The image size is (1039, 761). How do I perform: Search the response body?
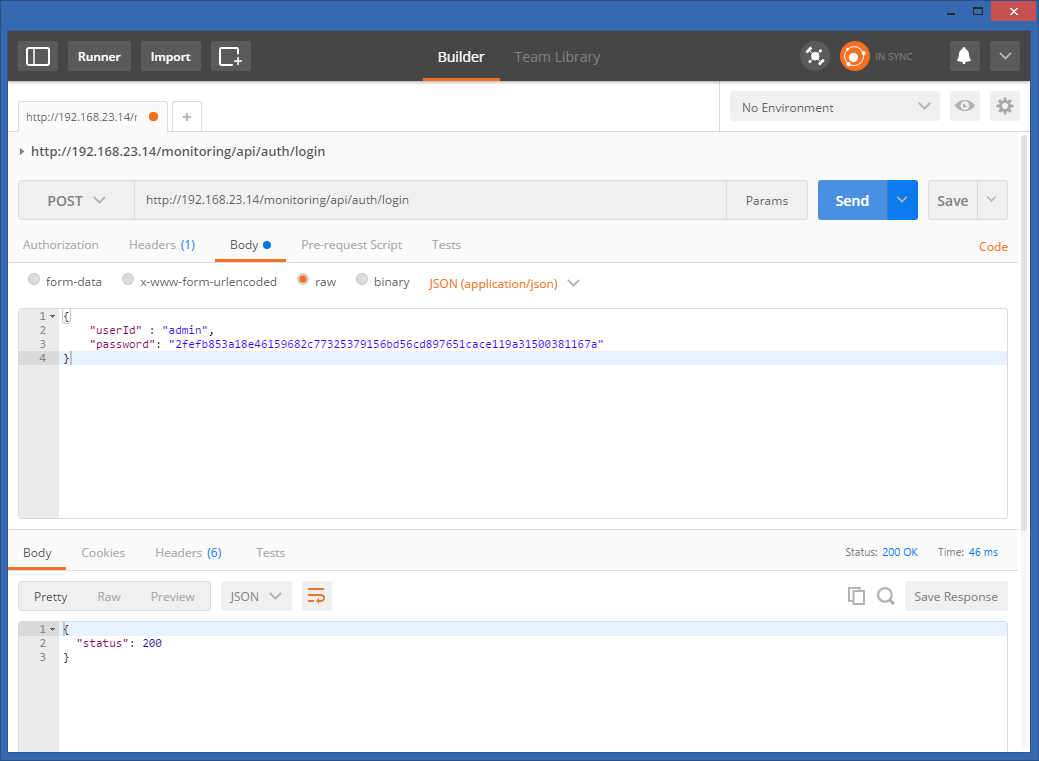click(885, 597)
